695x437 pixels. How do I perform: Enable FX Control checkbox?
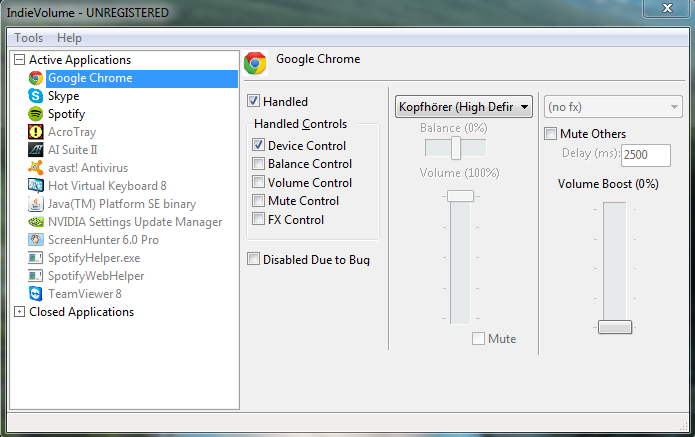pyautogui.click(x=258, y=219)
